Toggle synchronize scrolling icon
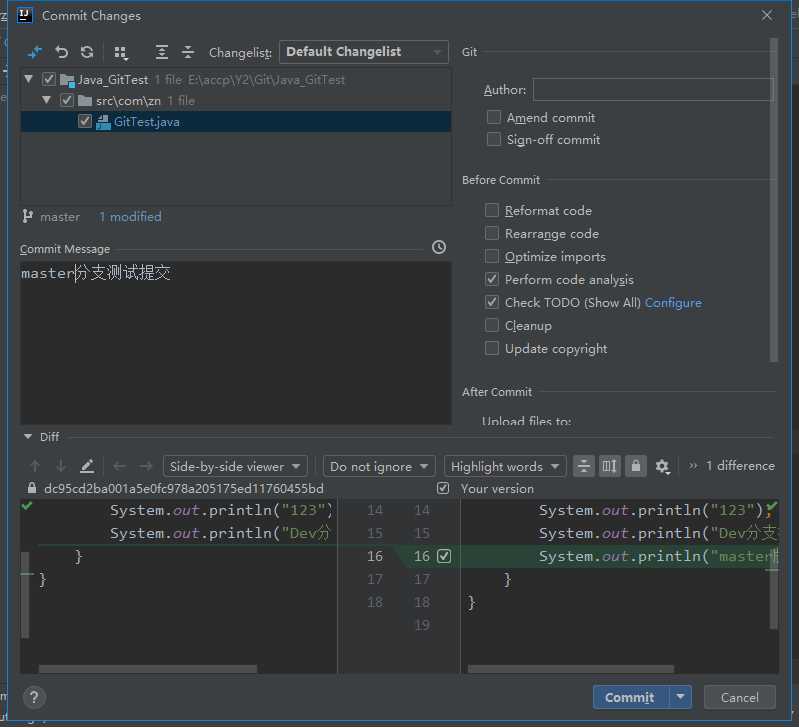This screenshot has height=728, width=799. coord(609,466)
